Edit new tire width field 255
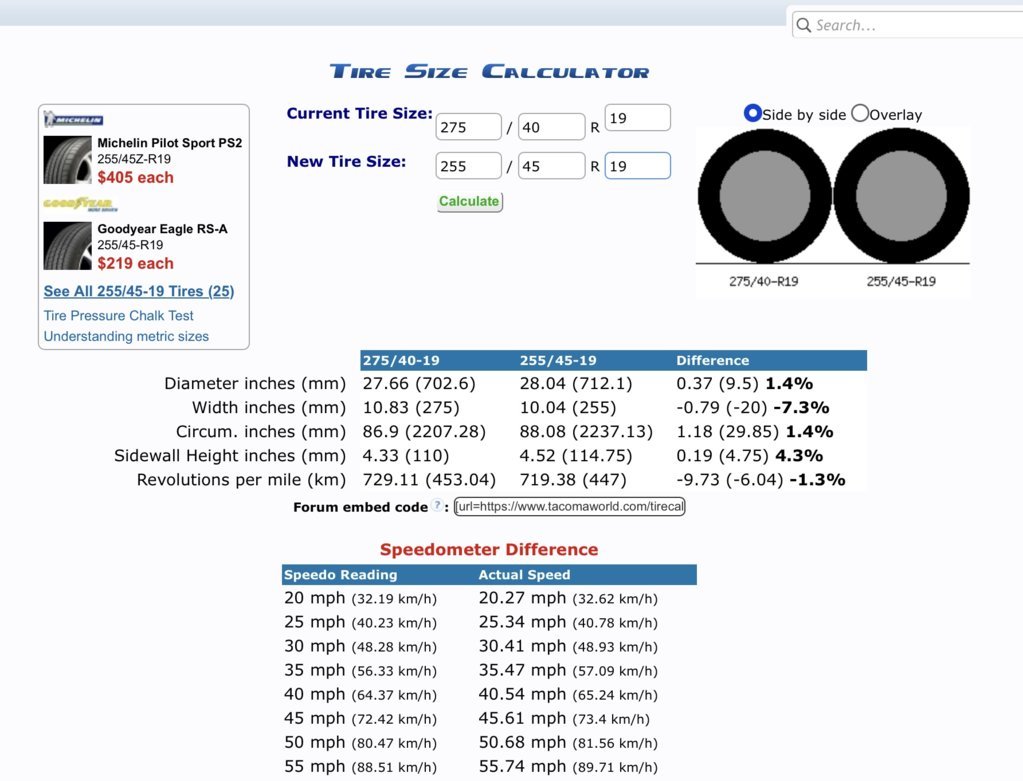Screen dimensions: 1023x781 point(468,166)
